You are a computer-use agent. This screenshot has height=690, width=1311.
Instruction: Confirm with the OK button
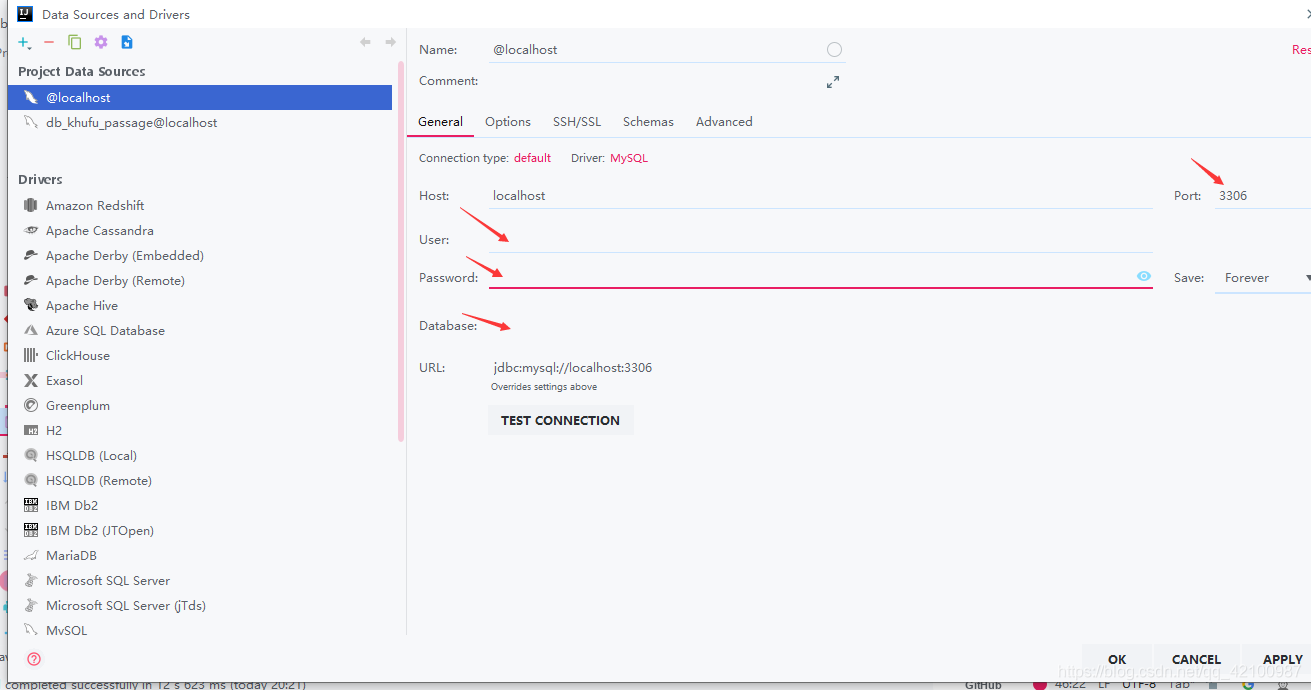click(1117, 659)
